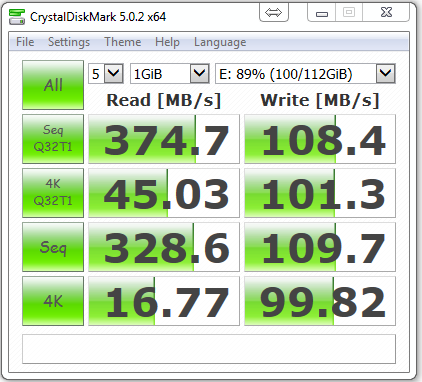Viewport: 422px width, 382px height.
Task: Click the disabled maximize button in title bar
Action: coord(349,13)
